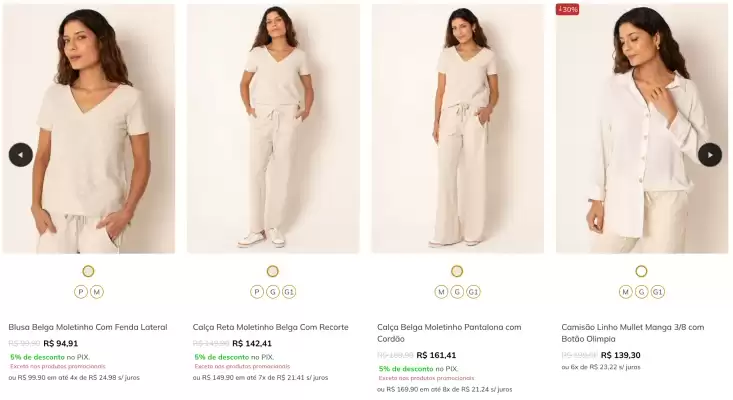Click the 30% discount badge on Camisão
Image resolution: width=733 pixels, height=400 pixels.
pyautogui.click(x=568, y=10)
